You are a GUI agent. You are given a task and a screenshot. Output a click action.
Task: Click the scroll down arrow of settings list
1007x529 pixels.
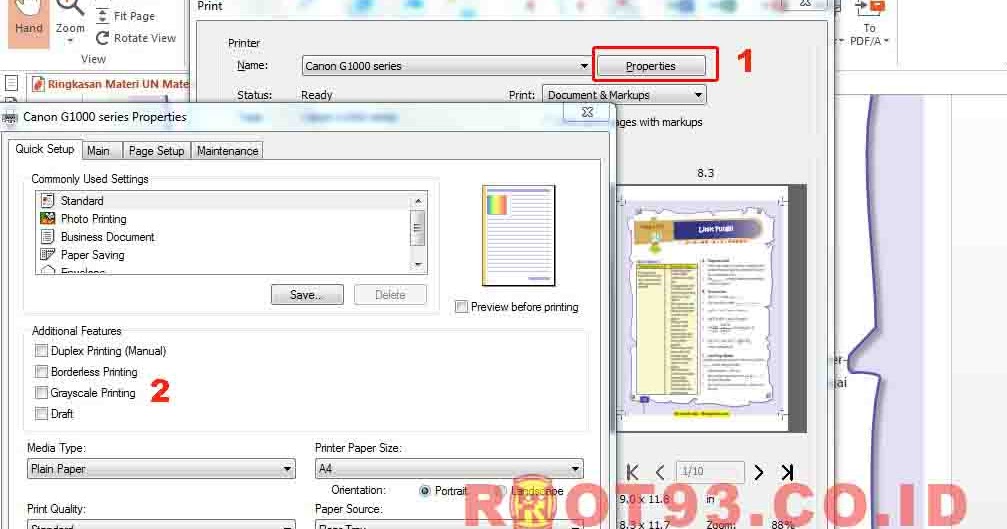coord(418,264)
